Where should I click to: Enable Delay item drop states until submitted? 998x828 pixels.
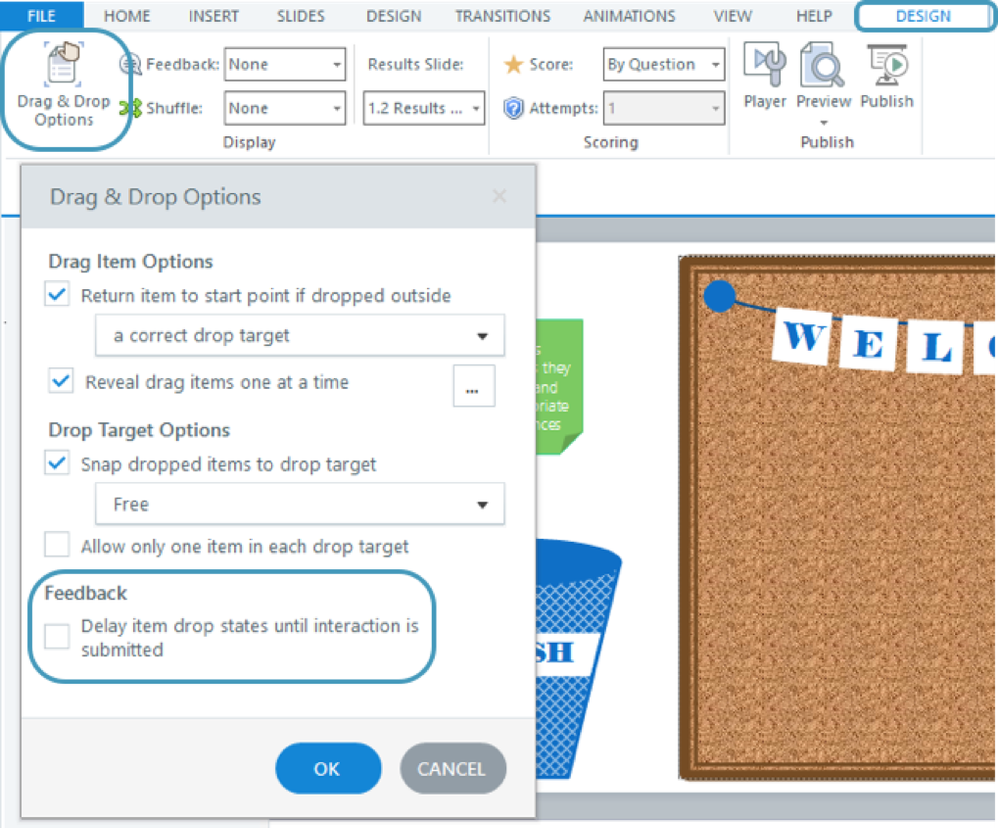pyautogui.click(x=57, y=636)
